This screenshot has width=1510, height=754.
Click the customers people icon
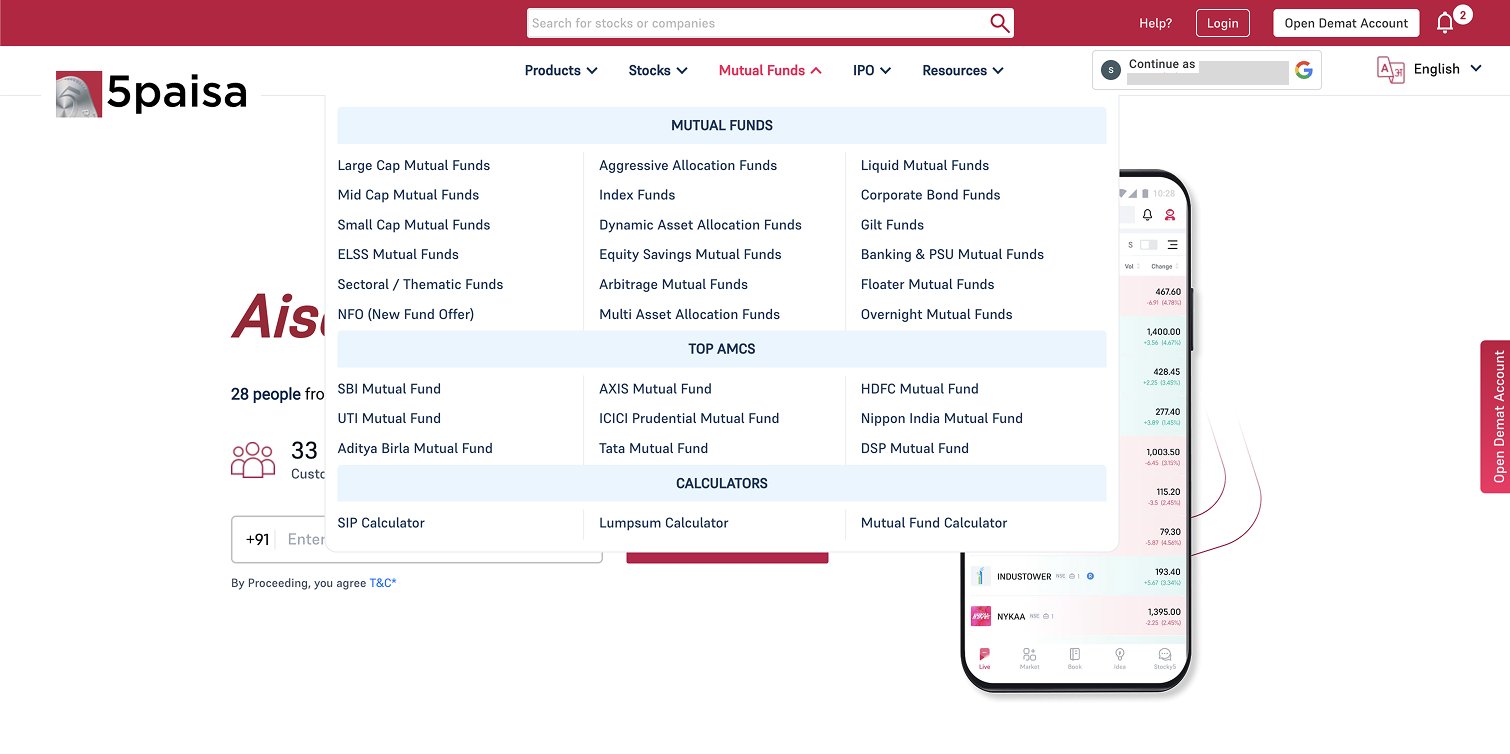coord(253,460)
